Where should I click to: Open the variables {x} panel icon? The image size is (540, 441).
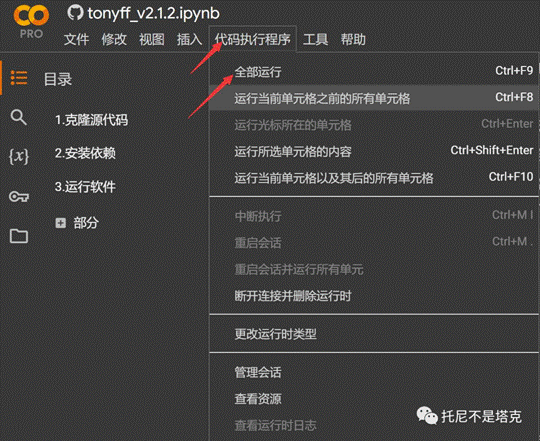[19, 157]
